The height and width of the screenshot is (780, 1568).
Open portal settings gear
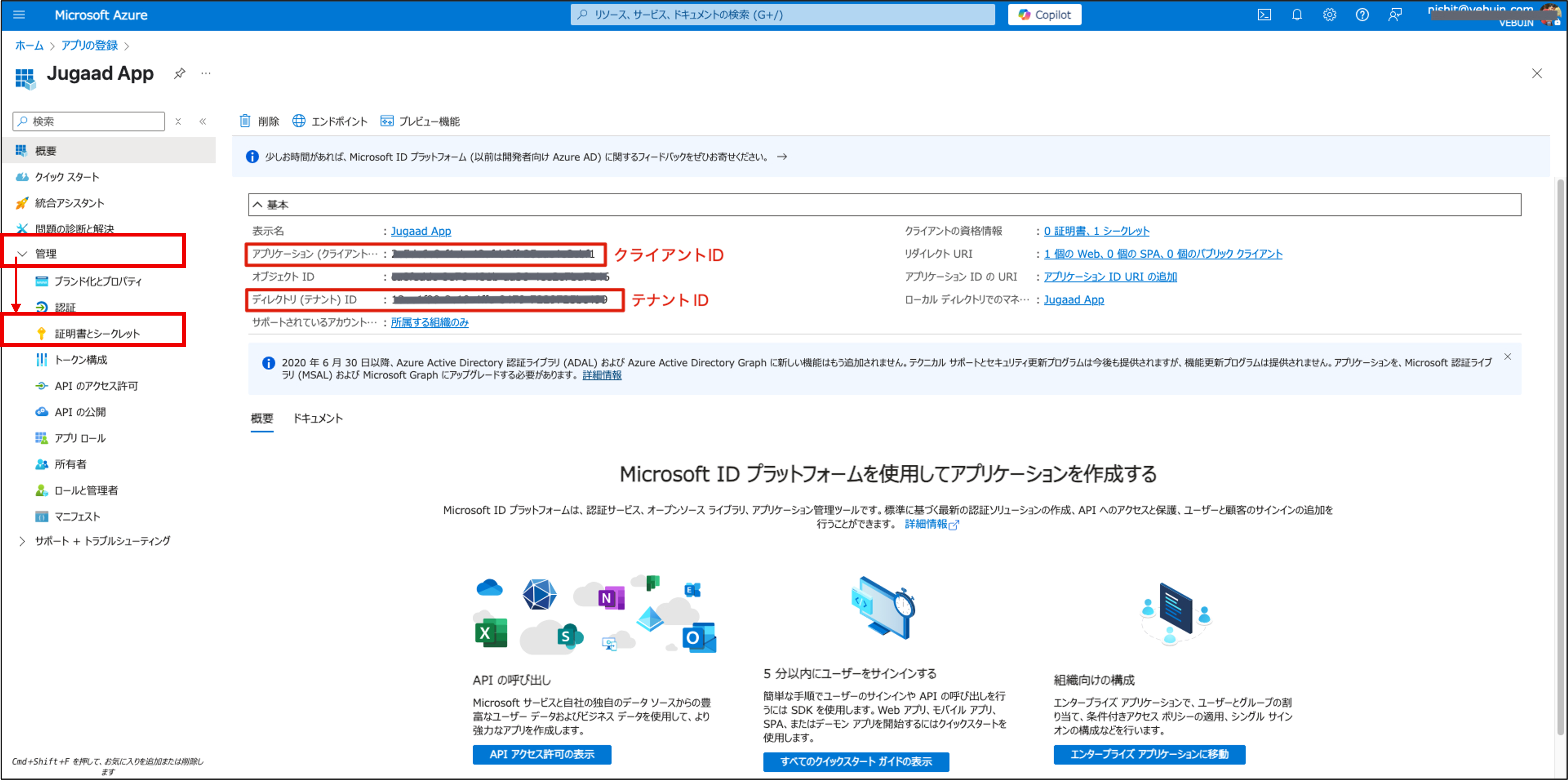coord(1330,15)
